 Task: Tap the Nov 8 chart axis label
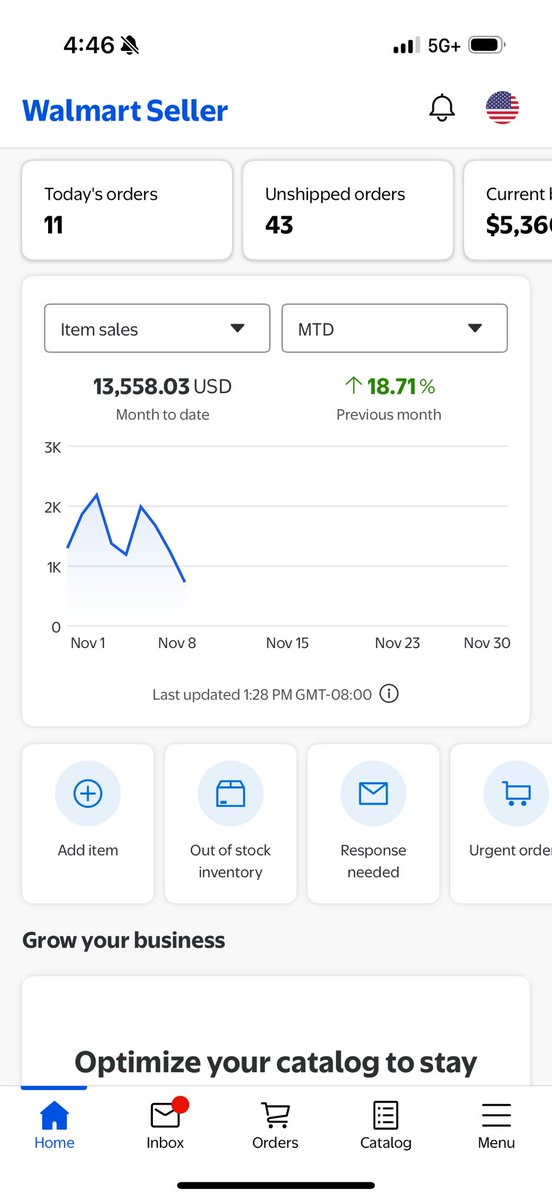coord(177,643)
